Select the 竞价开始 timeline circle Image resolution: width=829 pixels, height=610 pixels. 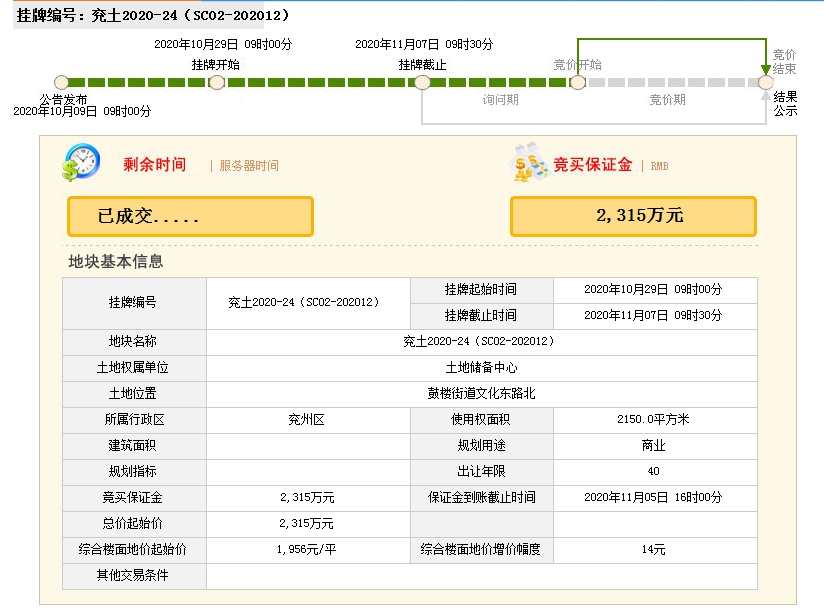click(577, 82)
